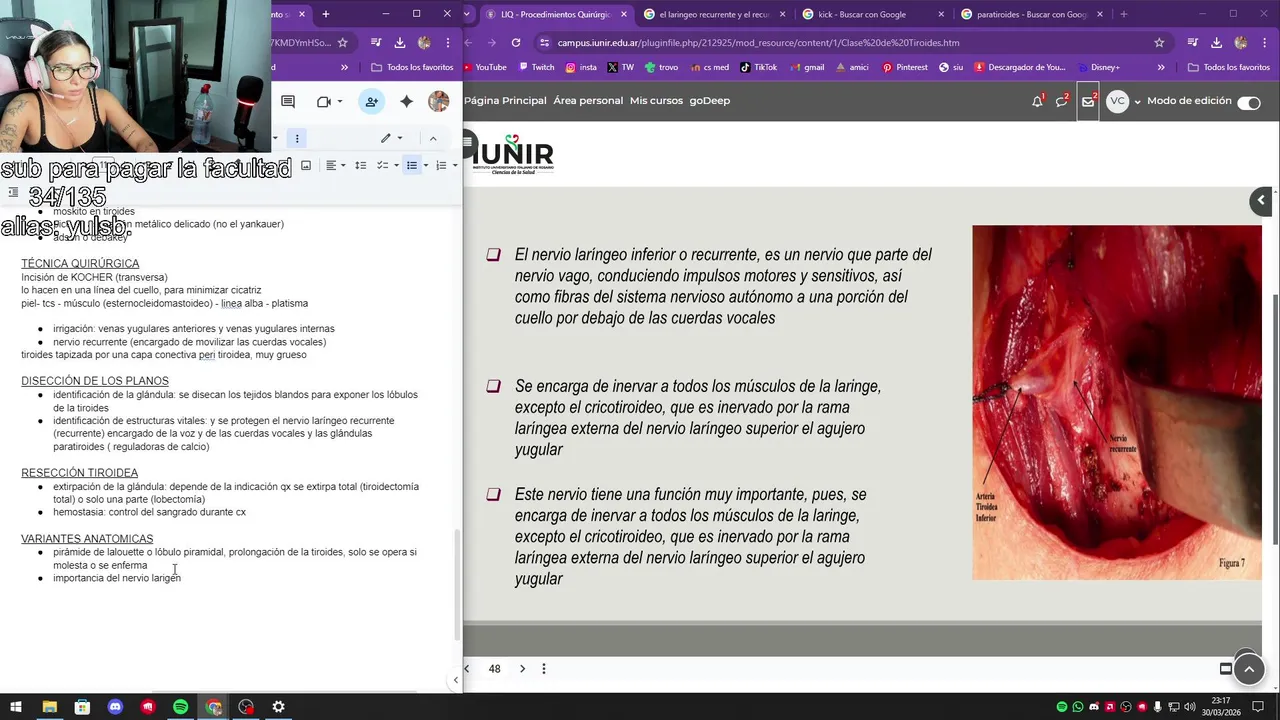Screen dimensions: 1280x720
Task: Close the kick - Buscar con Google tab
Action: (x=941, y=14)
